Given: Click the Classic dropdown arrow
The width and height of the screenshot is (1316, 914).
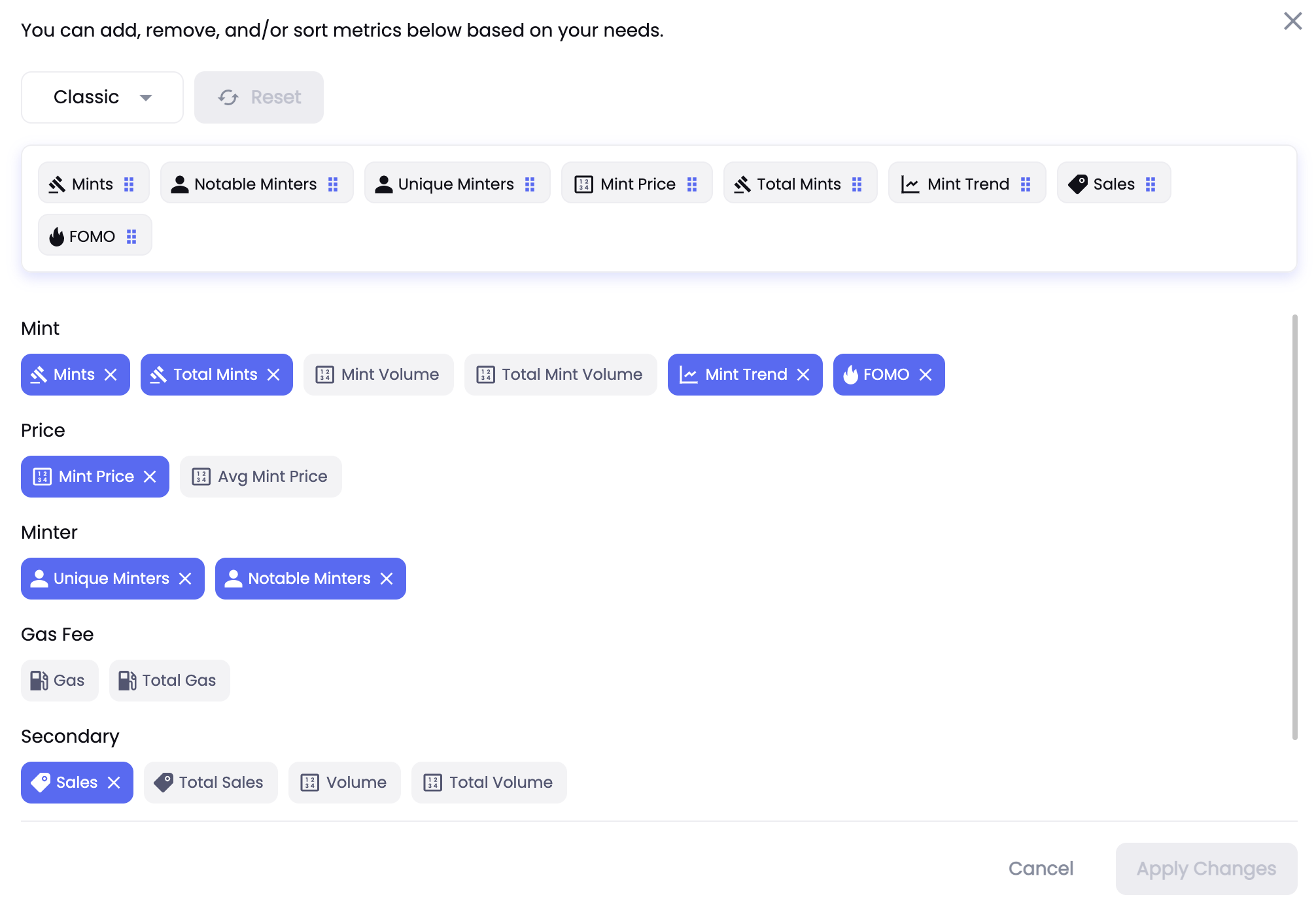Looking at the screenshot, I should pos(146,97).
